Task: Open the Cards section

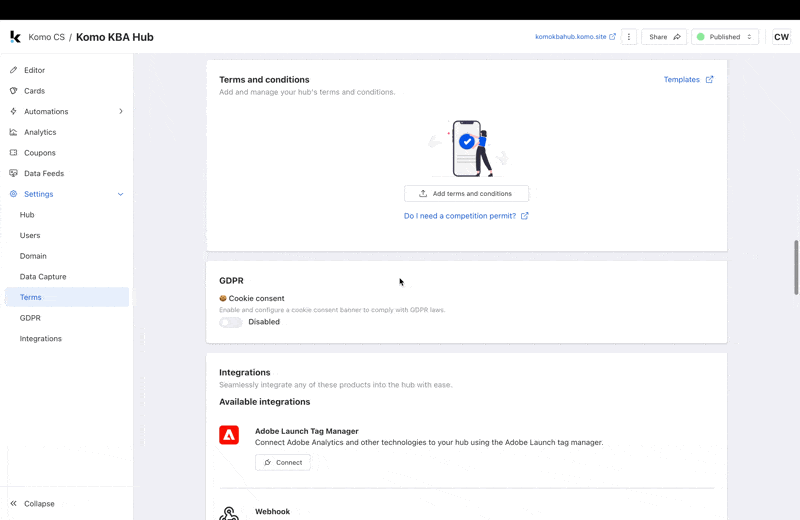Action: (x=34, y=91)
